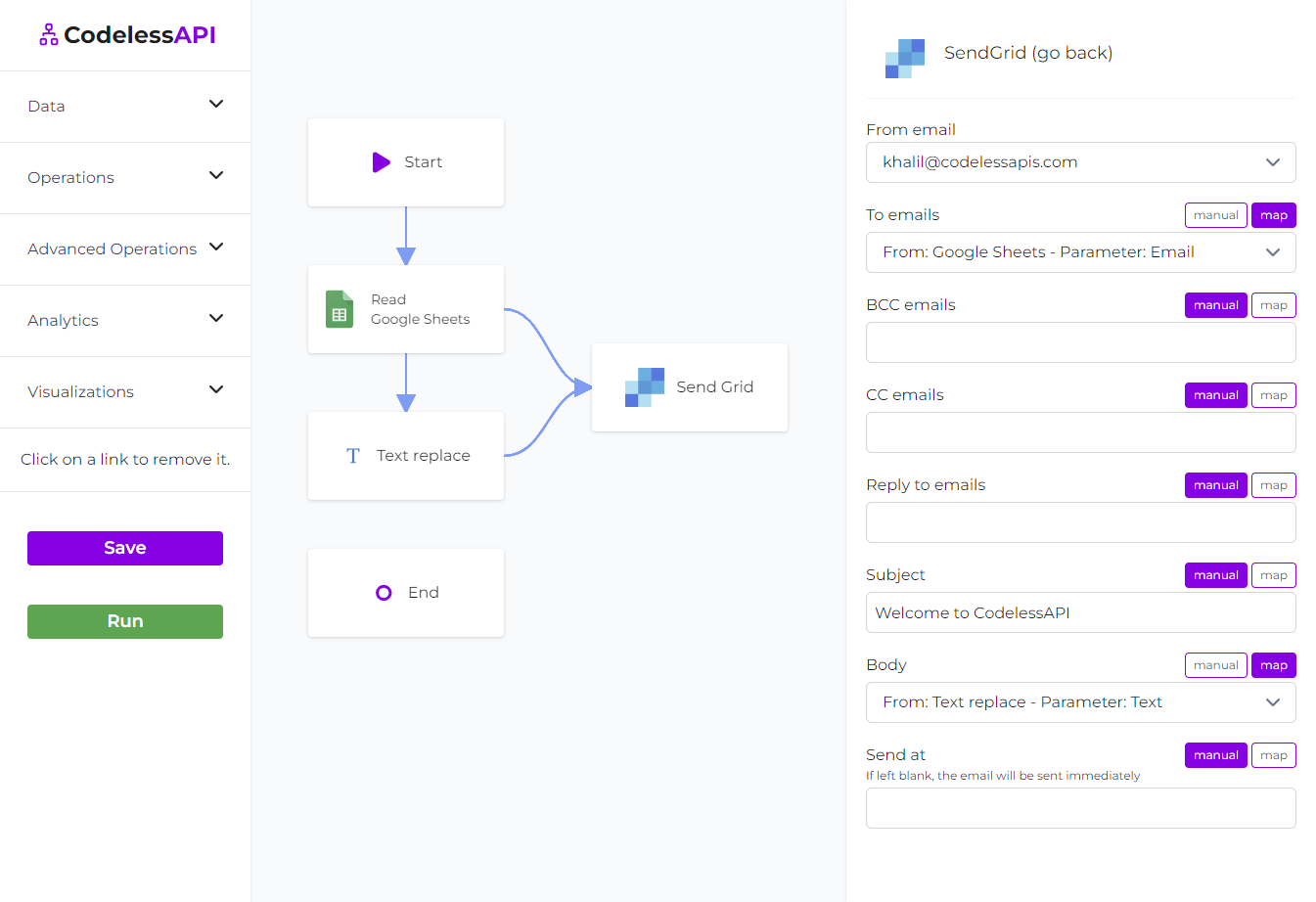Open the From email dropdown
Image resolution: width=1316 pixels, height=902 pixels.
[x=1081, y=162]
